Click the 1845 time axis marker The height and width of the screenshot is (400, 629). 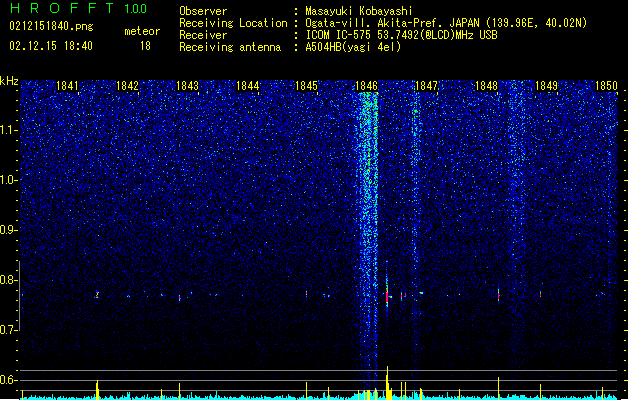pos(306,85)
